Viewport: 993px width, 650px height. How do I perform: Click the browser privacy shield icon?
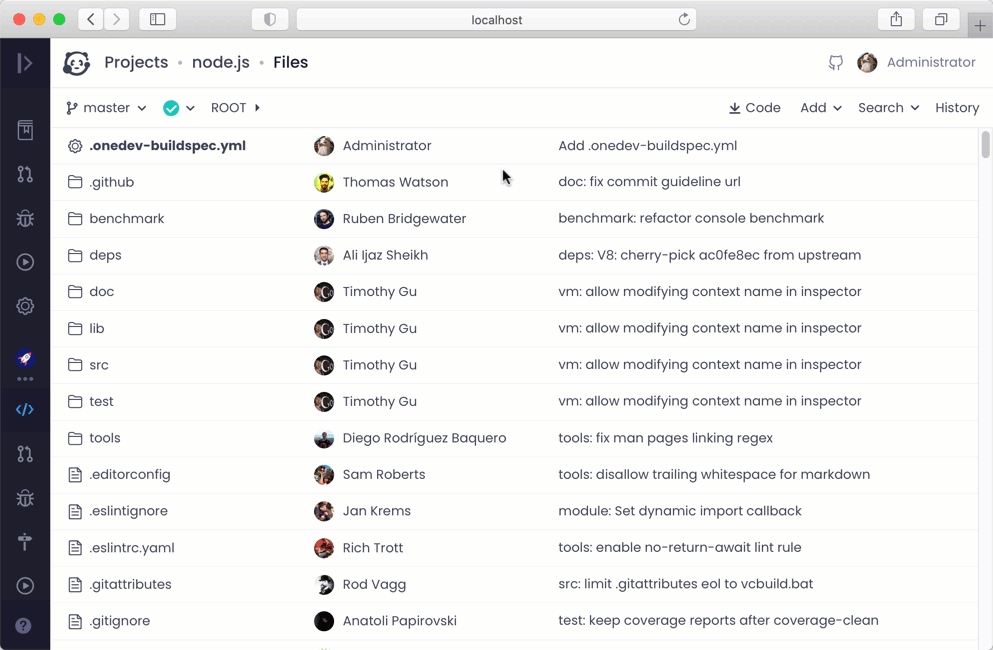coord(270,20)
